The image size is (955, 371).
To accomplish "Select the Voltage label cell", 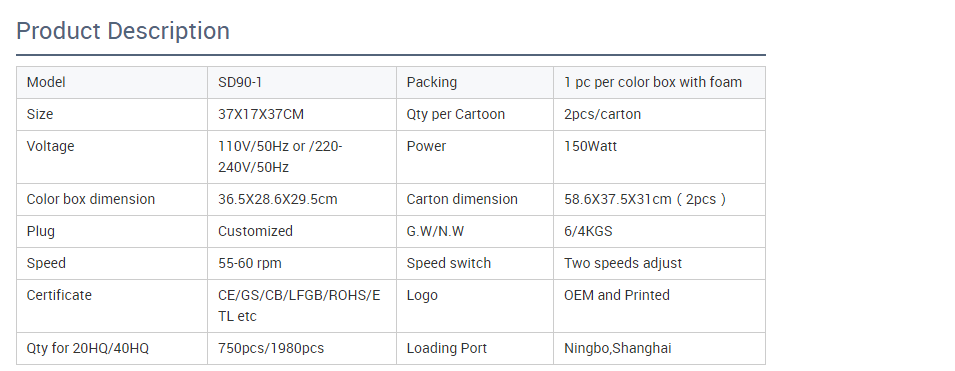I will [112, 157].
